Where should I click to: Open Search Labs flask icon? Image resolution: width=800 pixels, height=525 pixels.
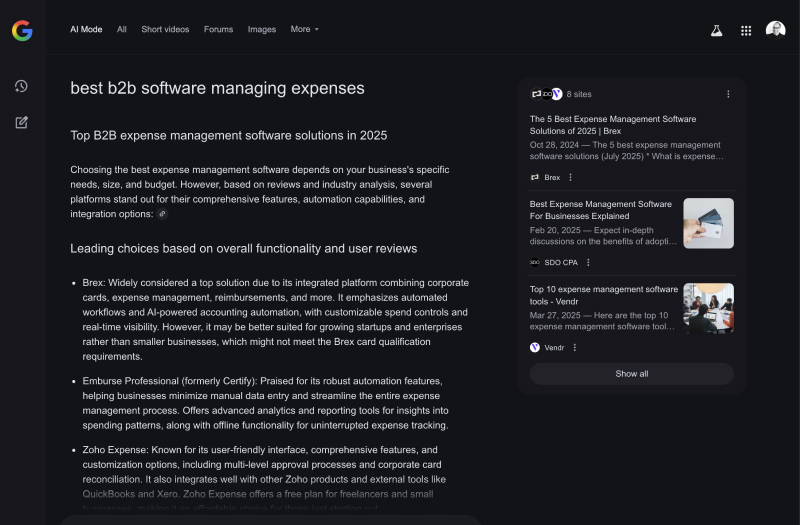coord(716,31)
